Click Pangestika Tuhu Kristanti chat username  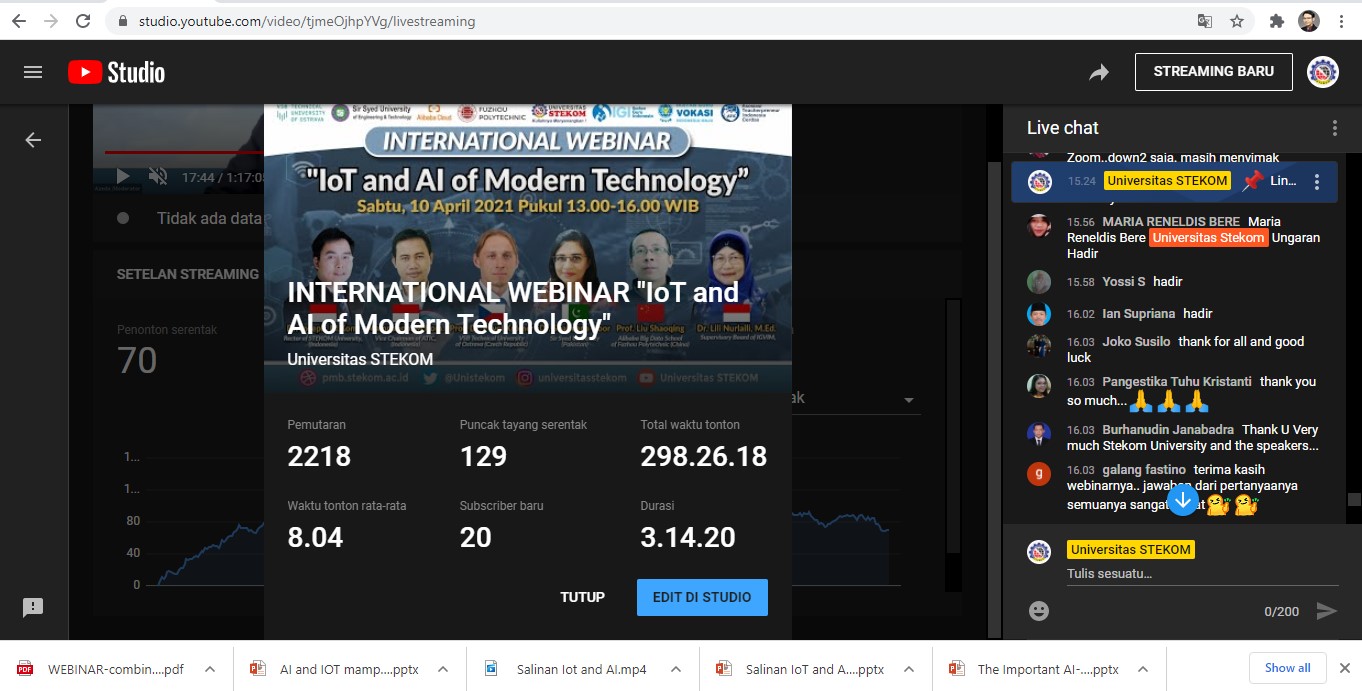point(1177,382)
